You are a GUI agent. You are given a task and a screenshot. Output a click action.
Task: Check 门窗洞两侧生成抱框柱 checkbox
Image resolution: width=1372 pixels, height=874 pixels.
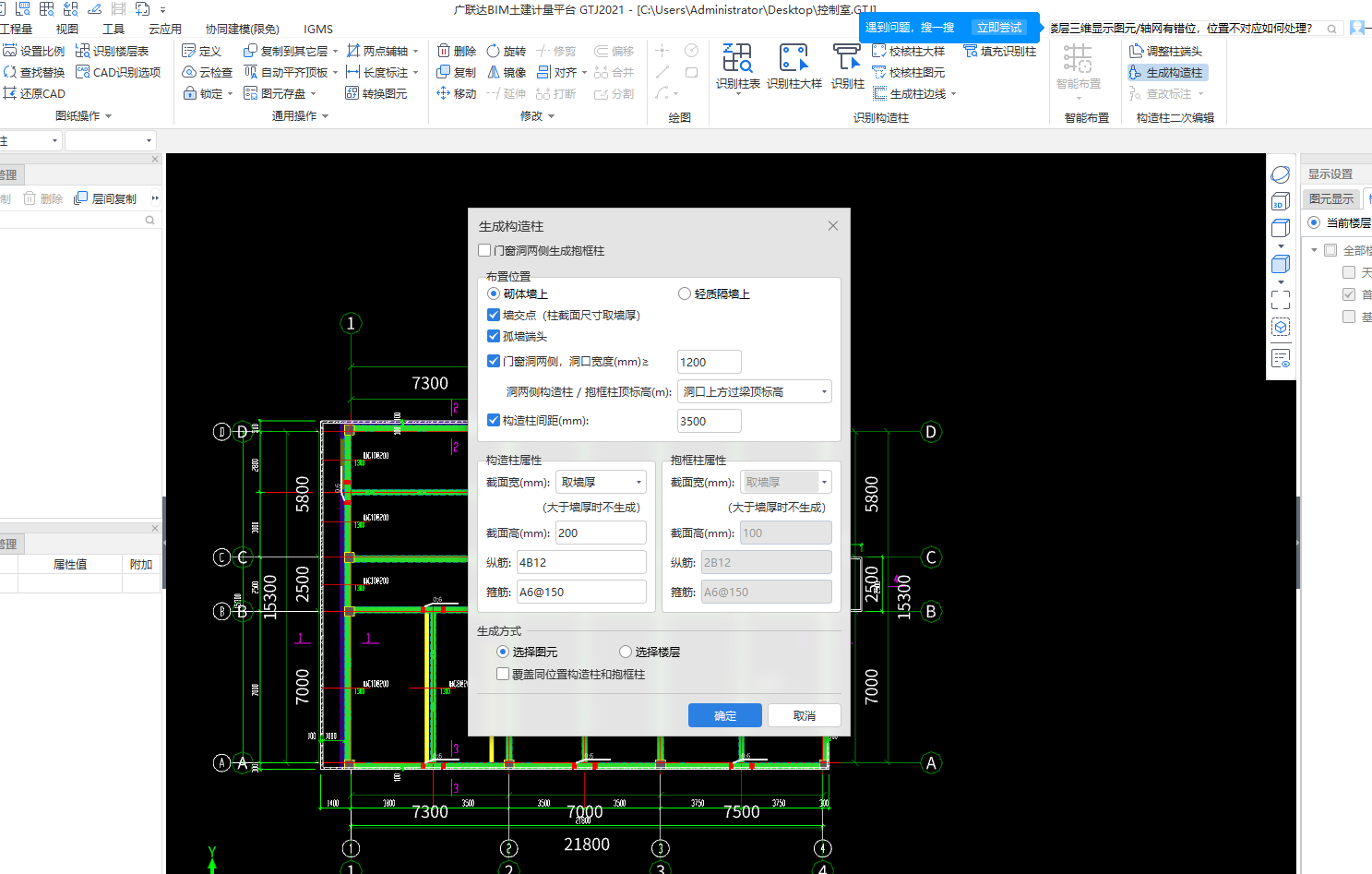(x=485, y=250)
